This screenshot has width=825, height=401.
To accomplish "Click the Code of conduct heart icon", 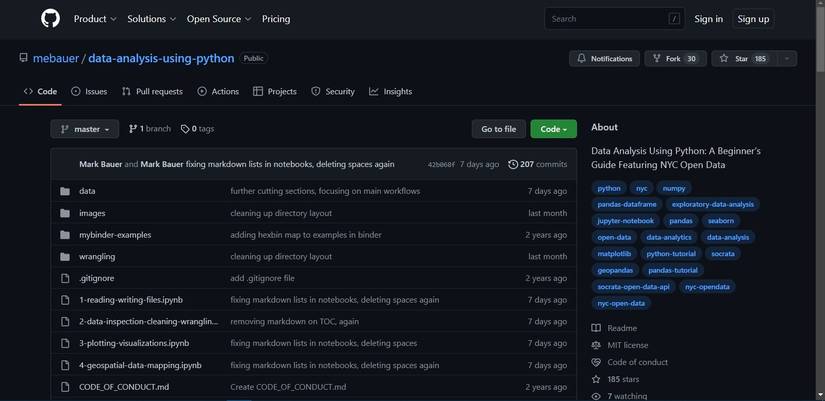I will (x=596, y=362).
